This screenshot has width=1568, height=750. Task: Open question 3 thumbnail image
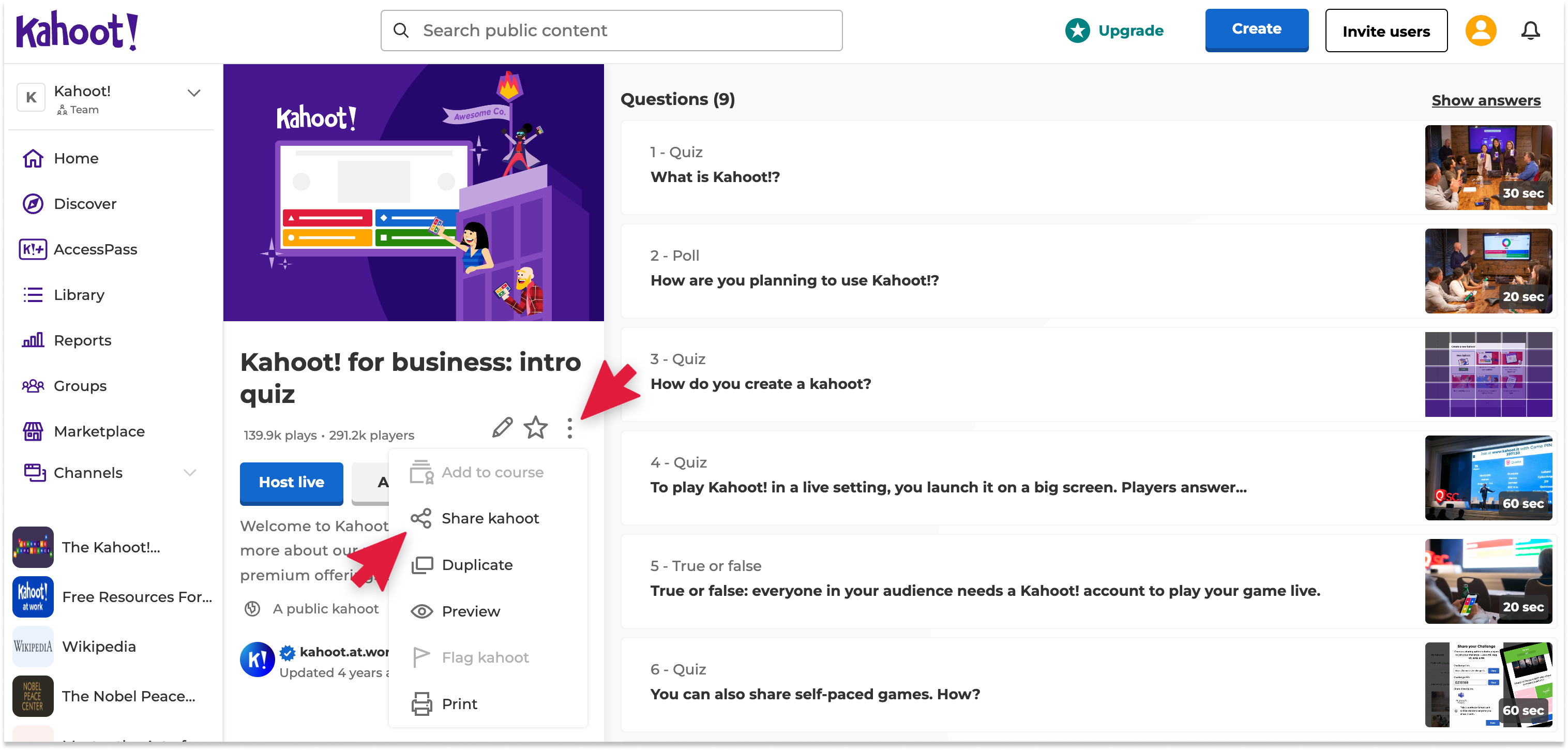pyautogui.click(x=1488, y=374)
